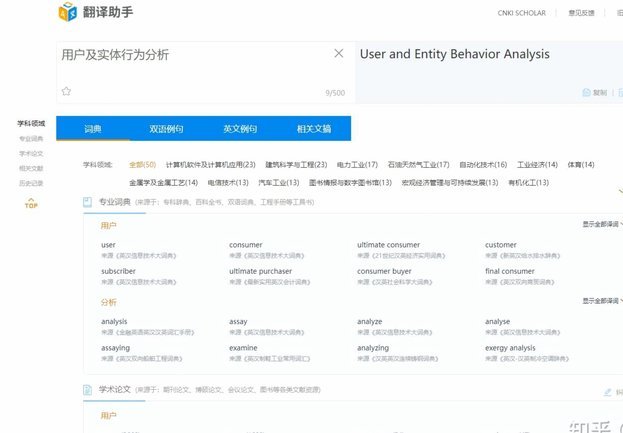Click the dictionary entry 'subscriber'
623x433 pixels.
pyautogui.click(x=118, y=271)
